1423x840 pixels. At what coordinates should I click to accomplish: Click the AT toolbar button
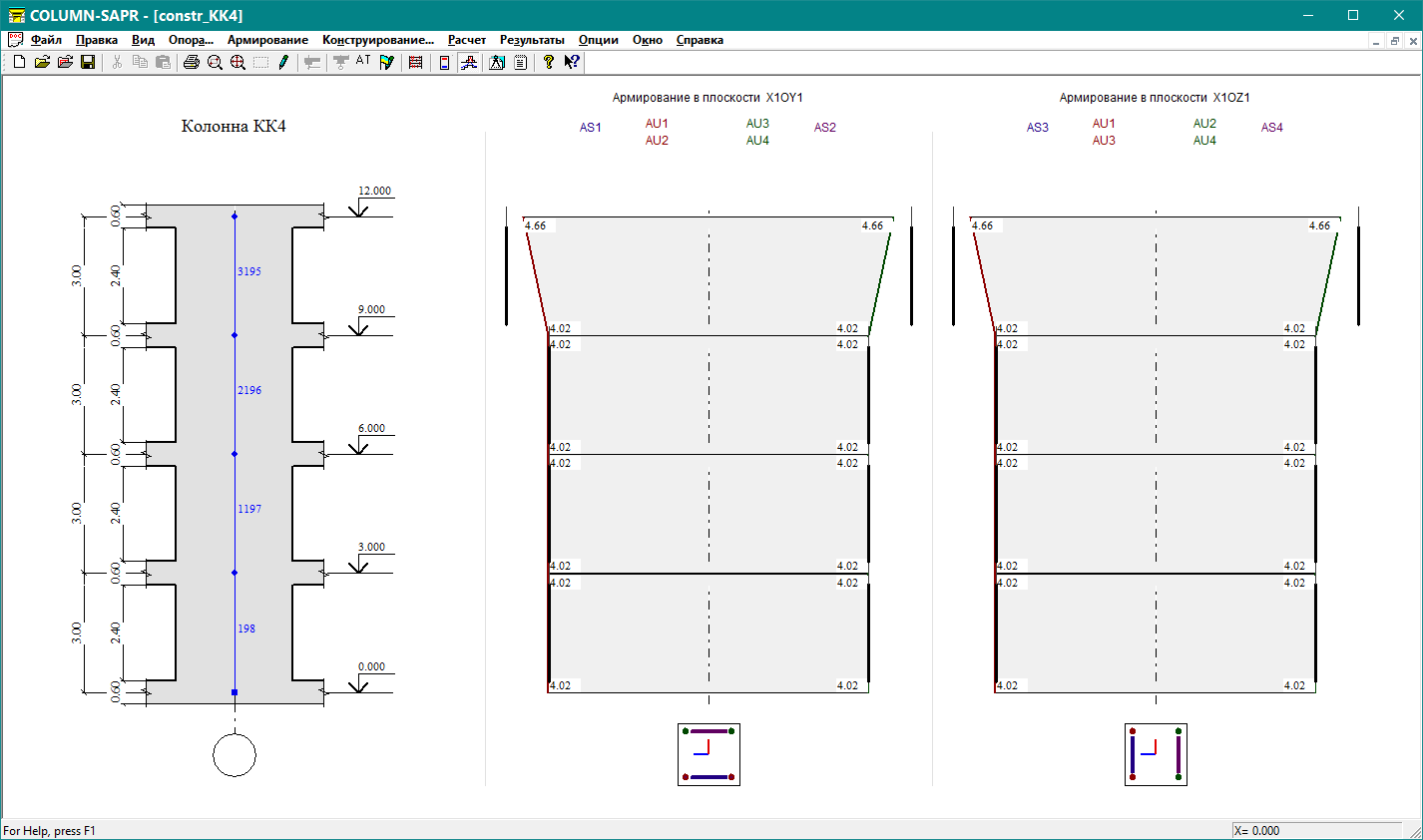pos(363,61)
